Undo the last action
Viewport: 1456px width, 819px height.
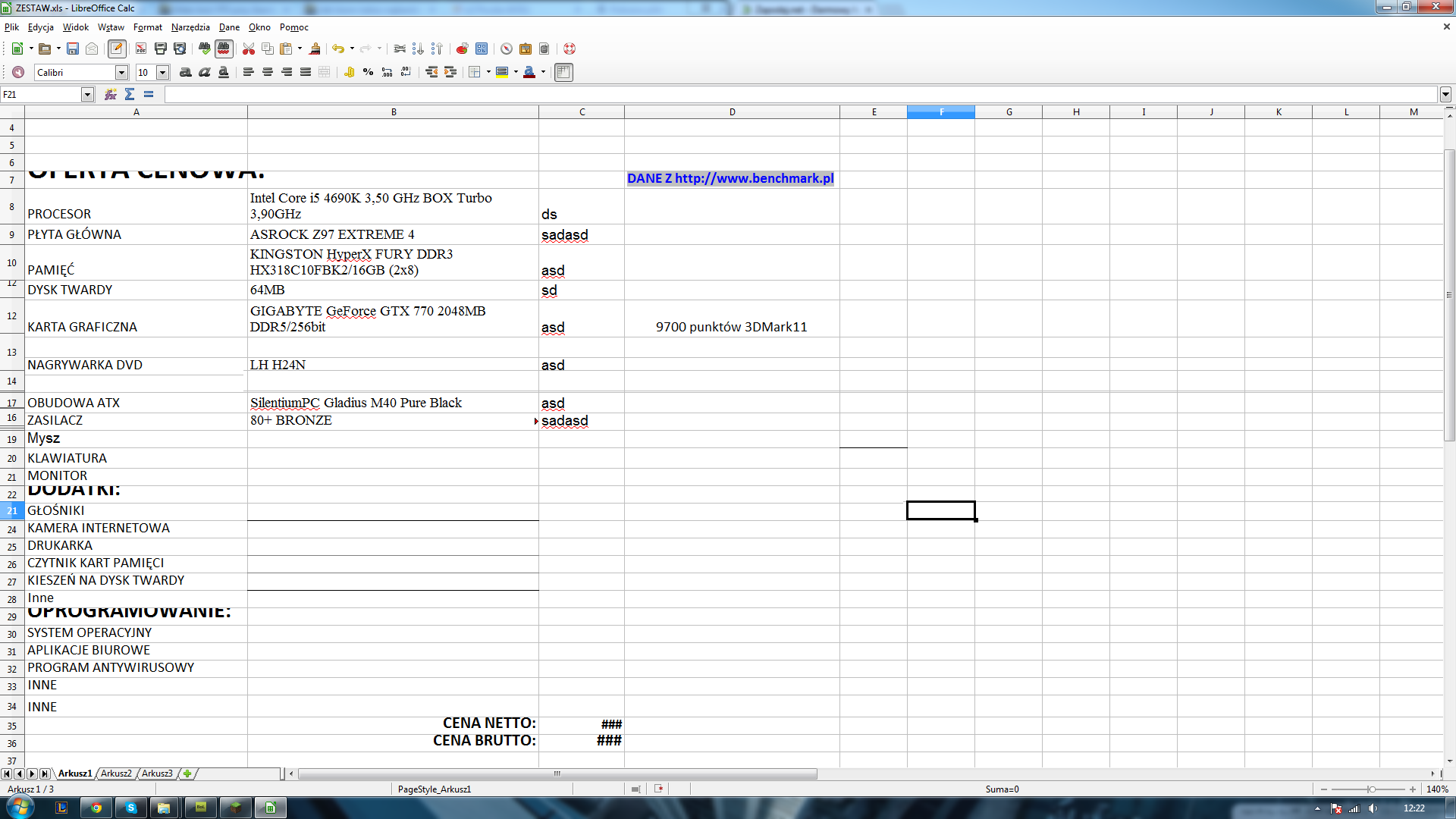pyautogui.click(x=338, y=49)
